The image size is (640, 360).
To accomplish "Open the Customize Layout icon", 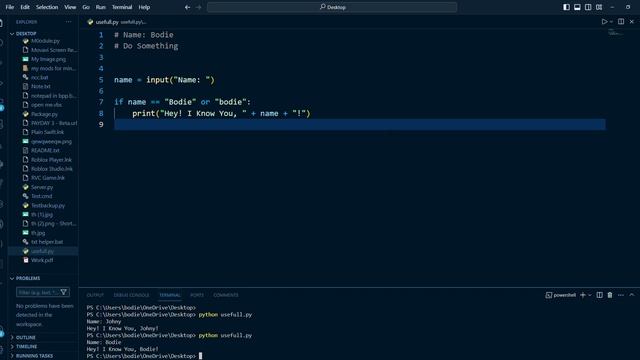I will point(599,7).
